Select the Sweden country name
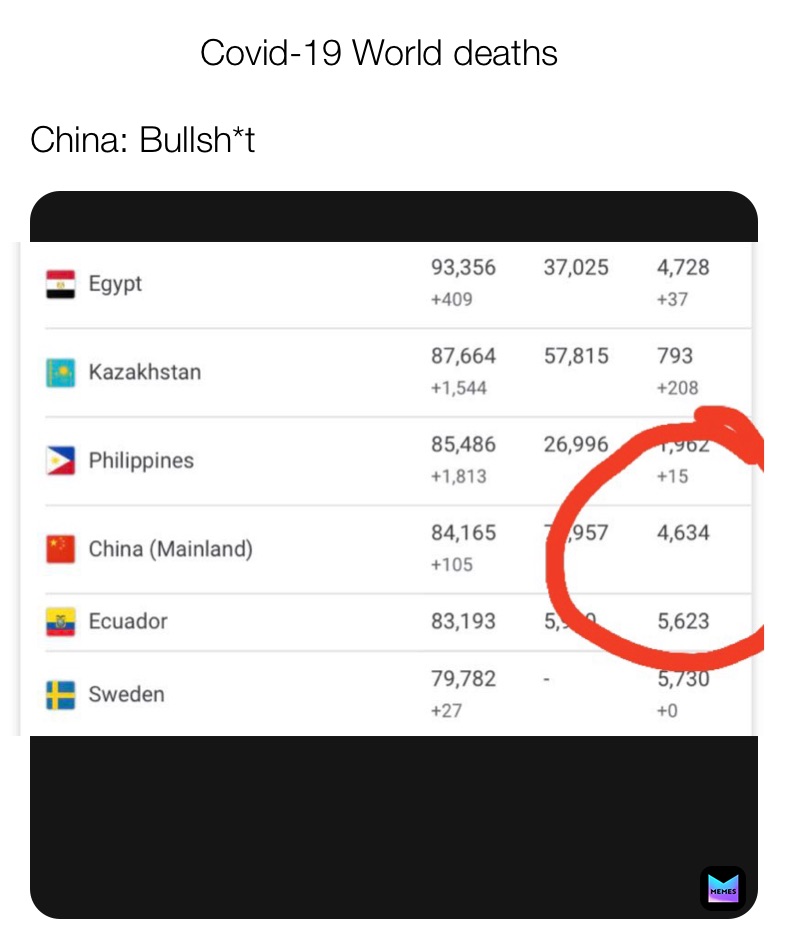The height and width of the screenshot is (949, 788). 127,694
